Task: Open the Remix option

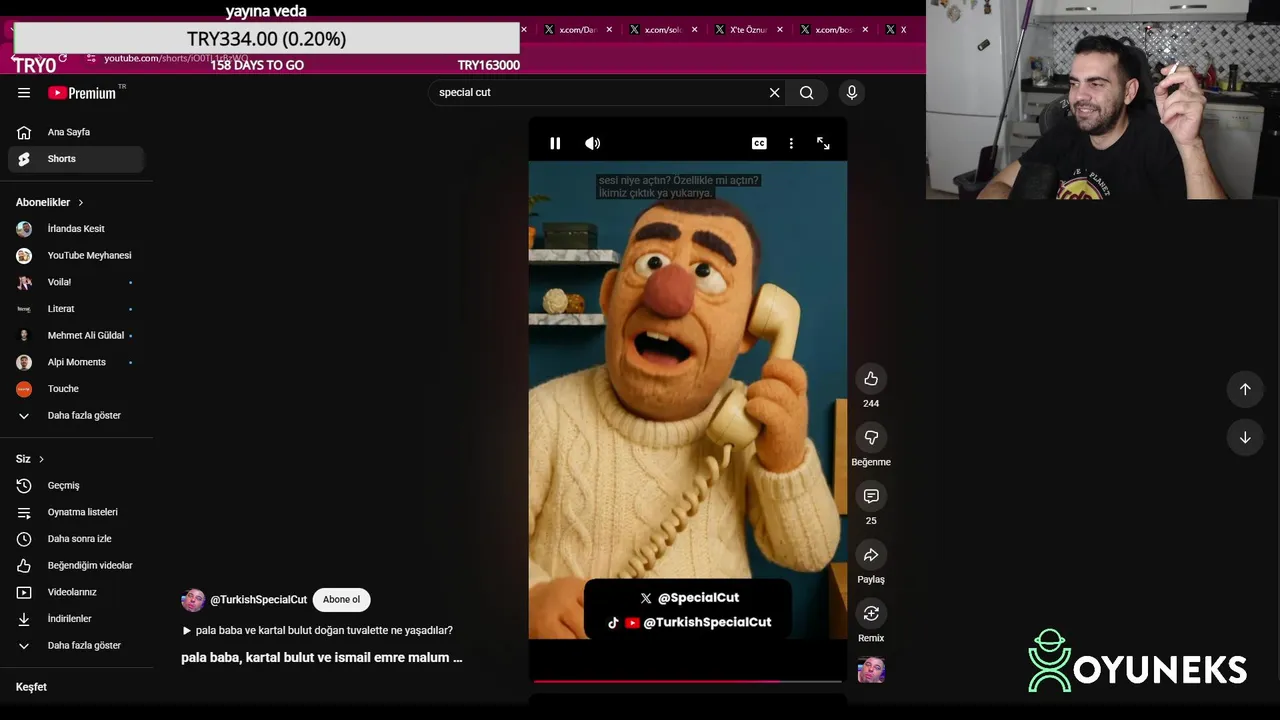Action: (x=871, y=613)
